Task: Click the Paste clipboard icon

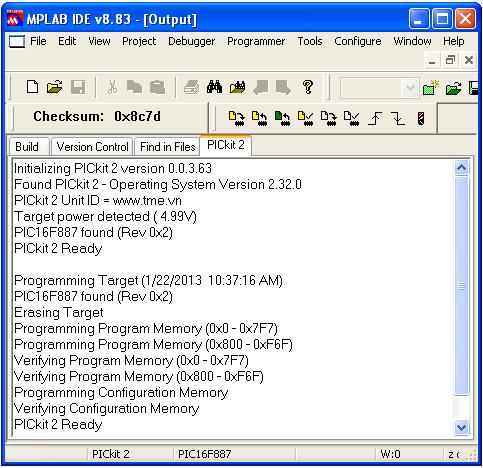Action: pos(157,87)
